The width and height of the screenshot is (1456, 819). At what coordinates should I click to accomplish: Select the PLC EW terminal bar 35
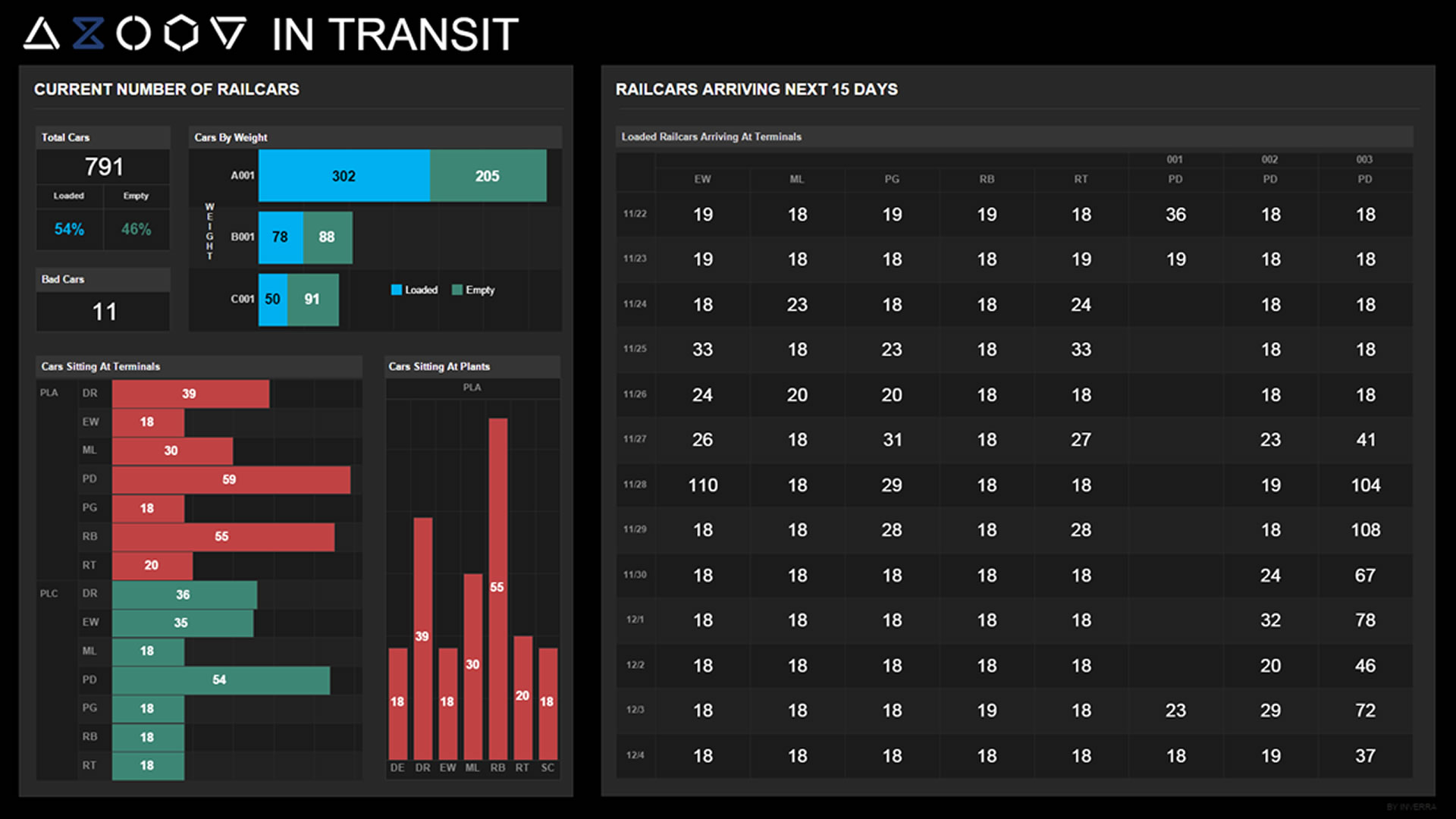tap(183, 623)
